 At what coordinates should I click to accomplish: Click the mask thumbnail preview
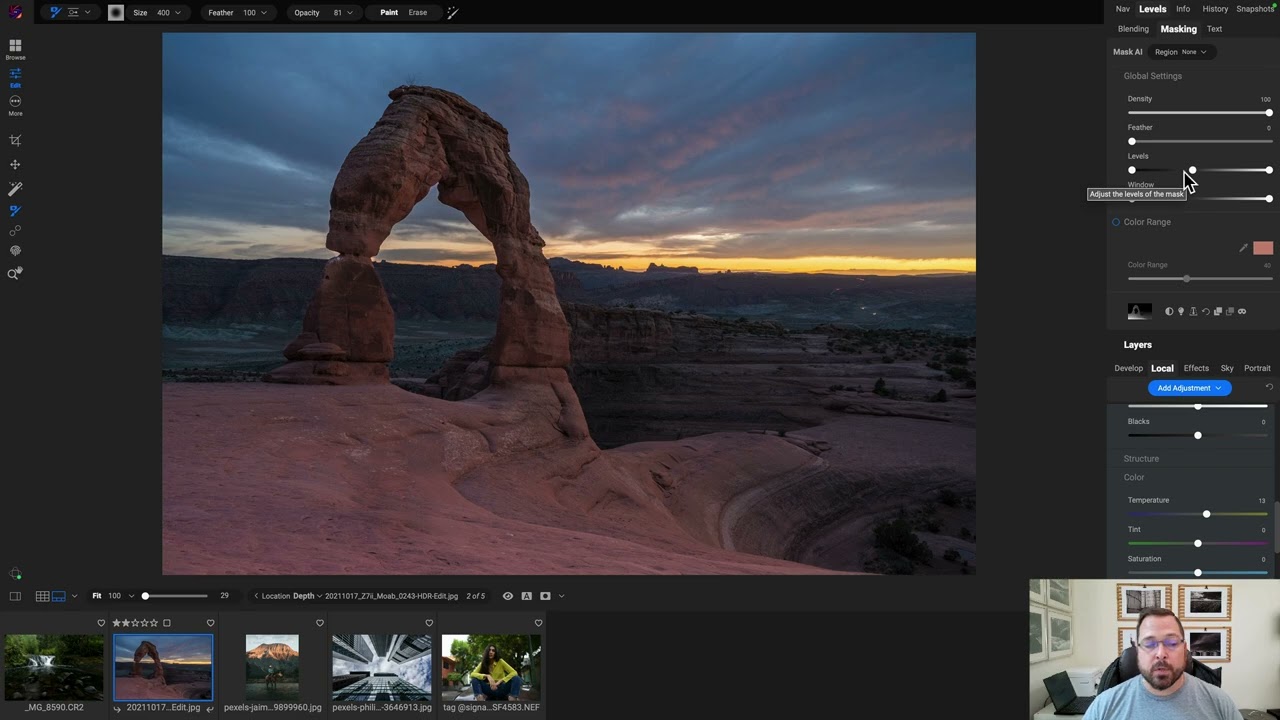1139,311
